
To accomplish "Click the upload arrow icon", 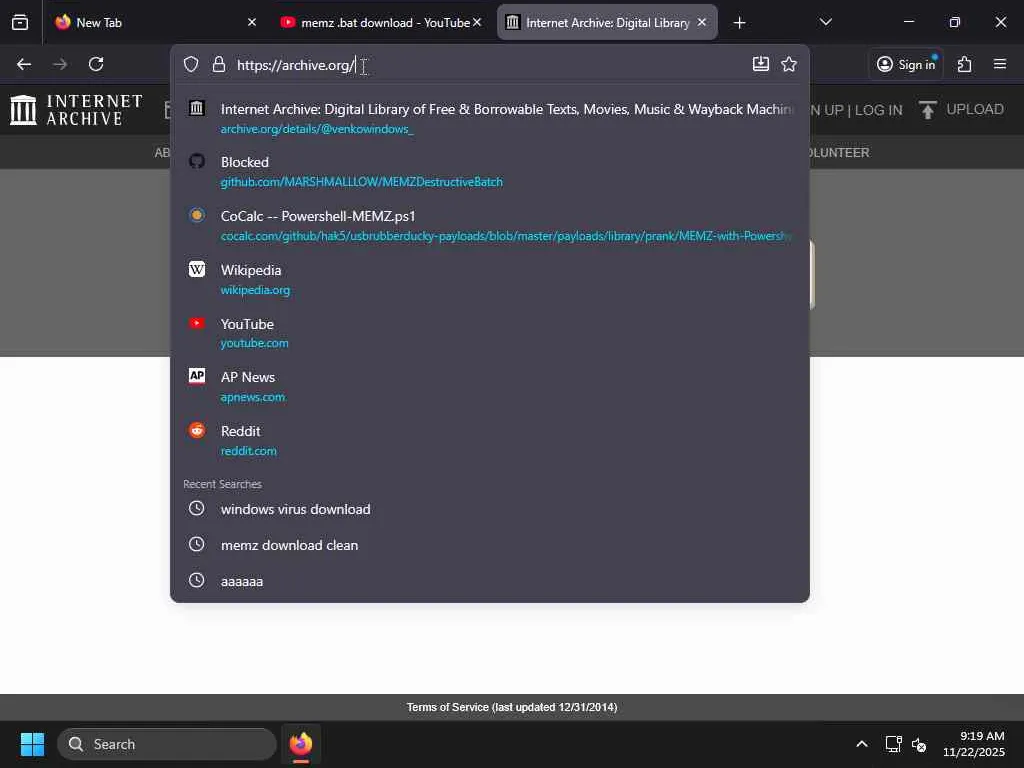I will [x=927, y=110].
